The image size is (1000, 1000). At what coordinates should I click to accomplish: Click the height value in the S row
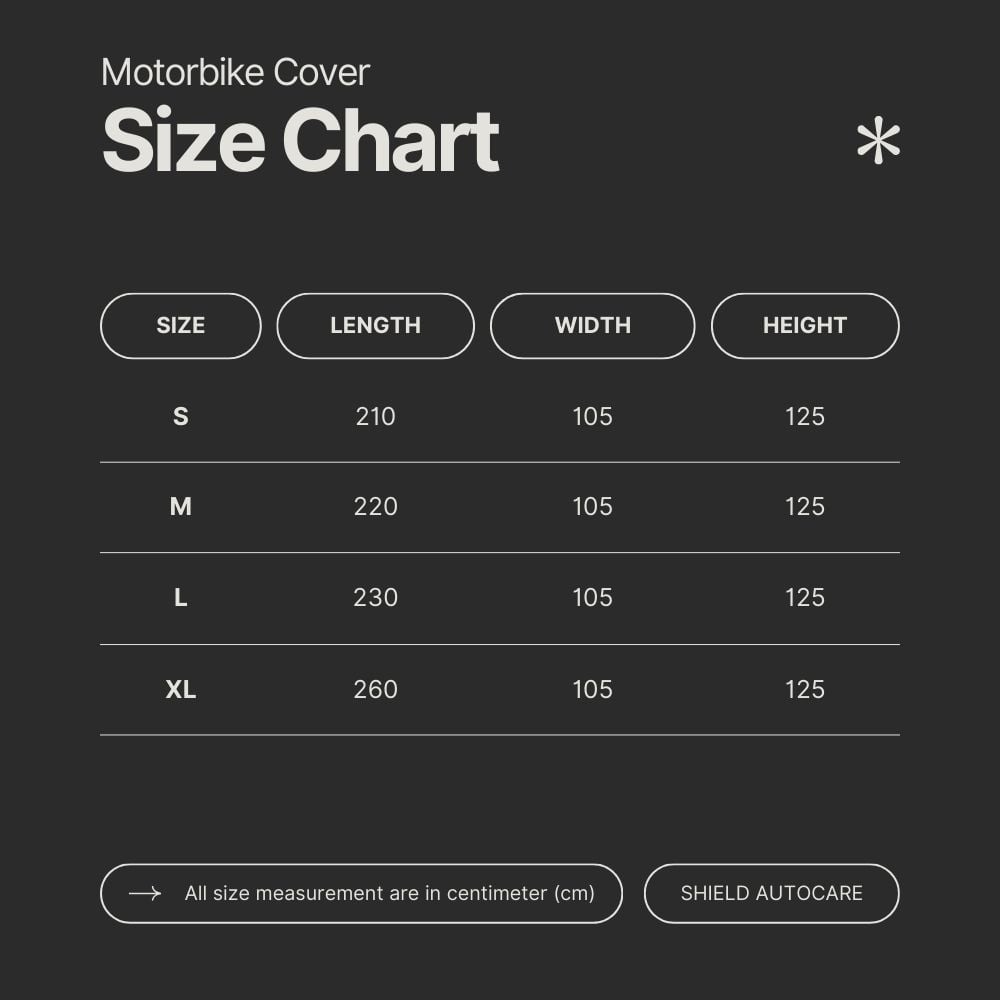pyautogui.click(x=805, y=417)
